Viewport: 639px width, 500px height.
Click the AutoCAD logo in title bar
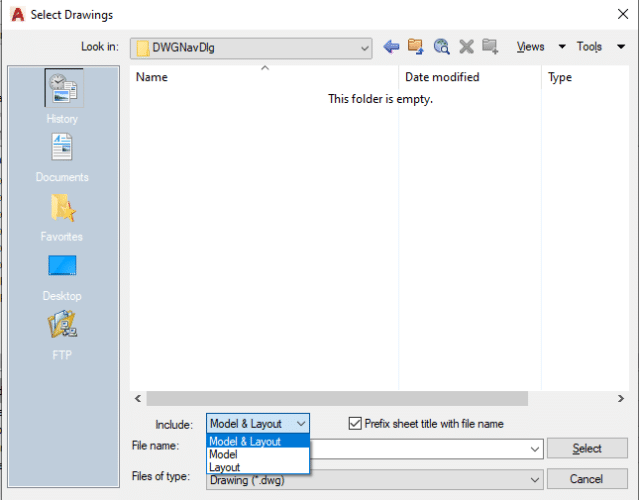[x=18, y=15]
